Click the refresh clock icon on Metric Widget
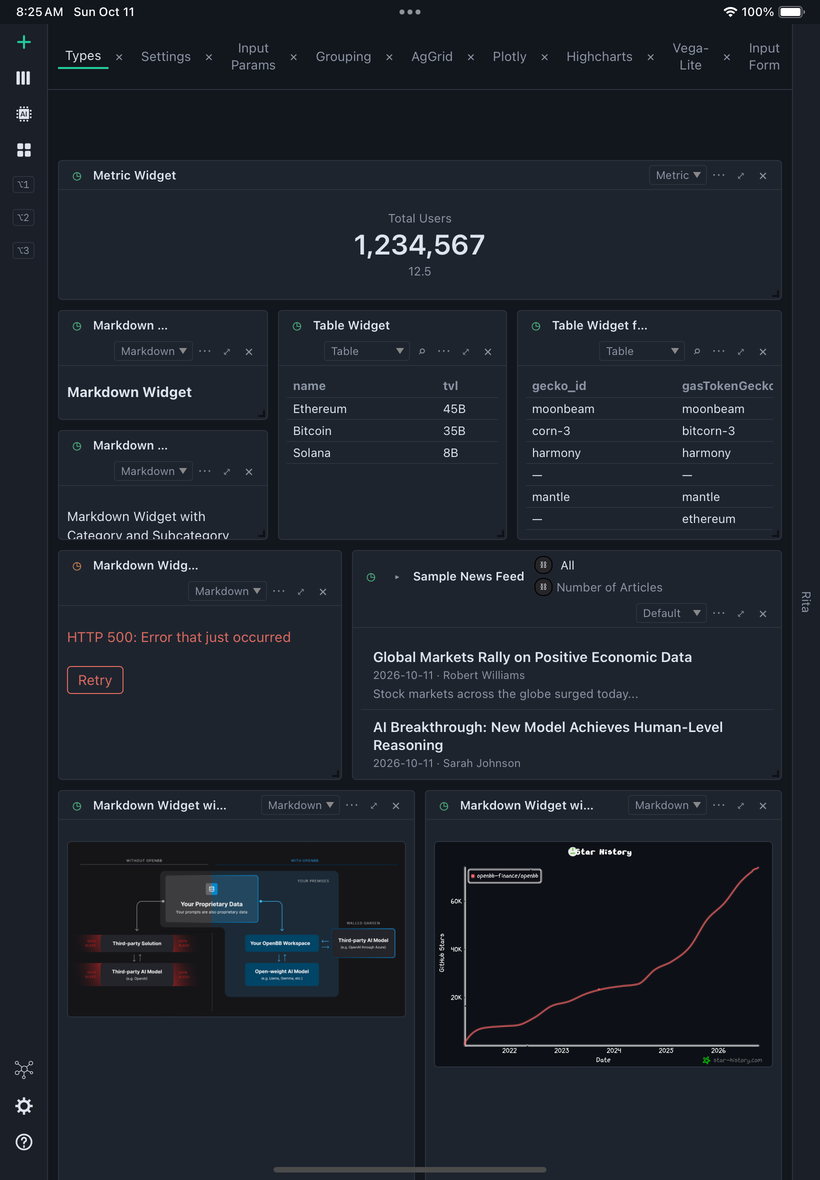820x1180 pixels. [x=77, y=176]
